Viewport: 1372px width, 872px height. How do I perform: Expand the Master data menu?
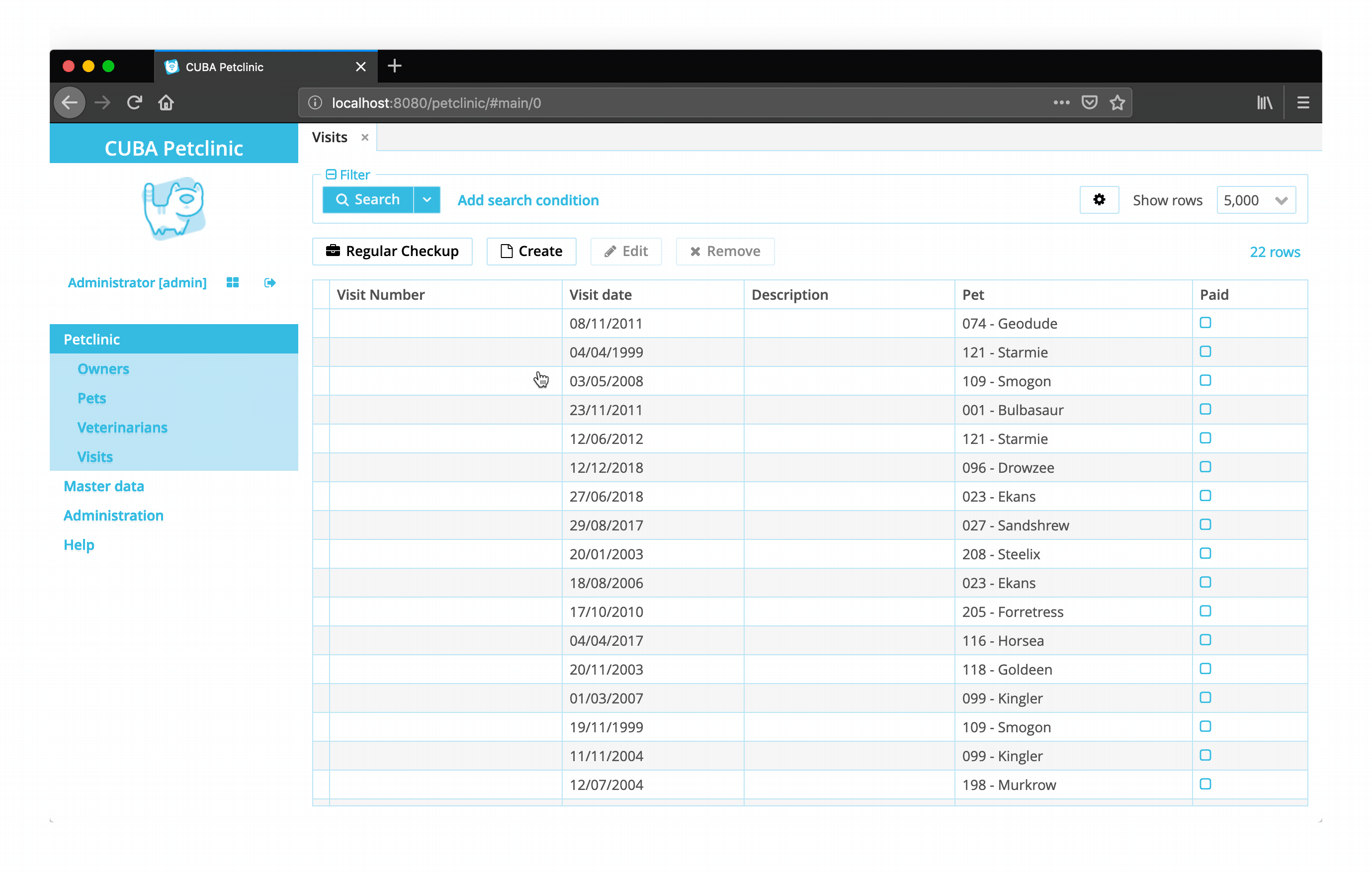point(104,486)
